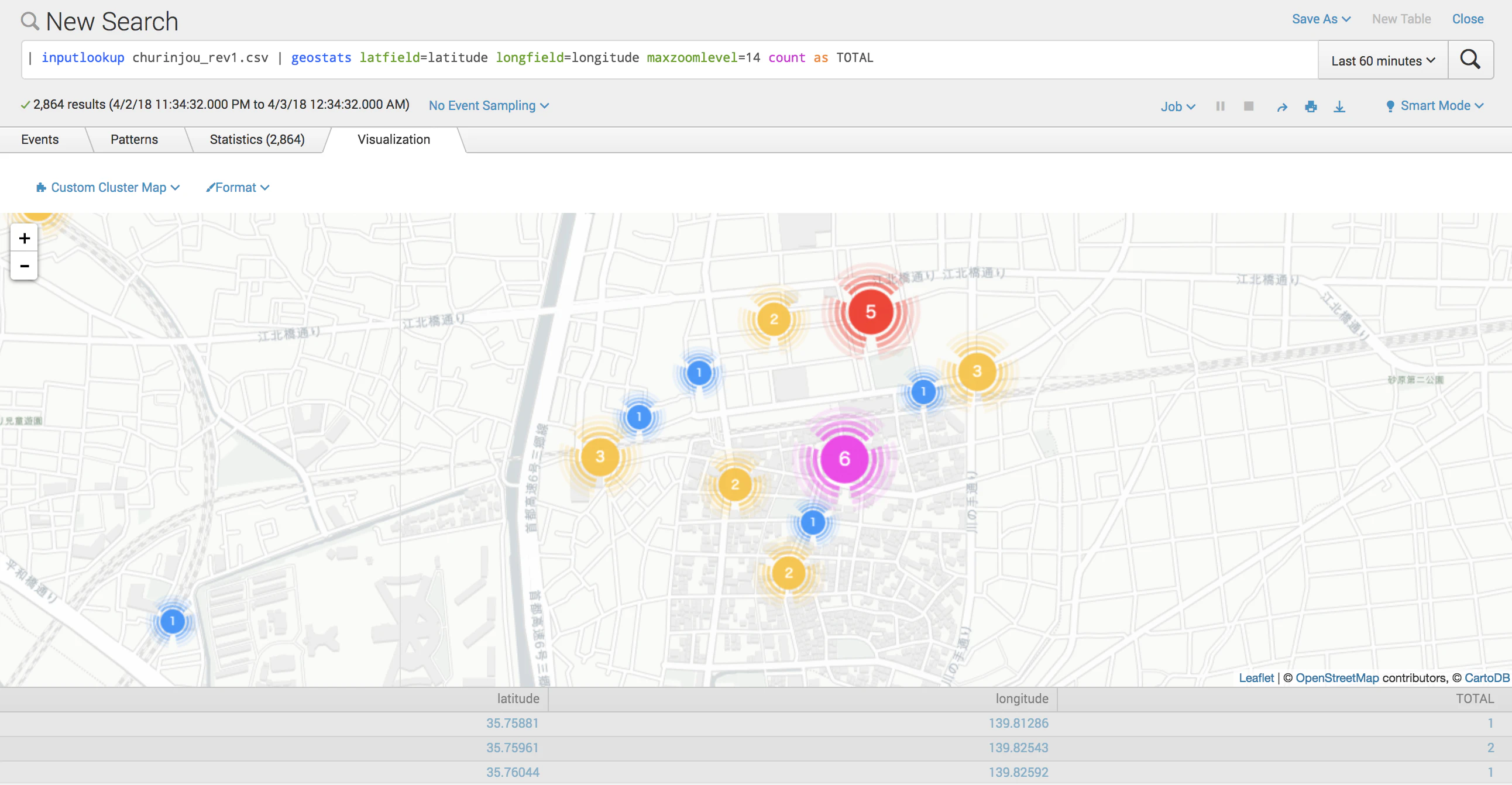Select the blue marker near map's bottom-left

[172, 621]
